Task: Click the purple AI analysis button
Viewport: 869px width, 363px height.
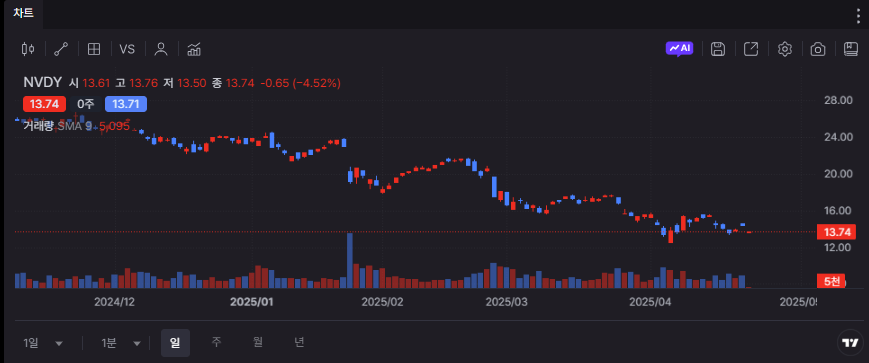Action: tap(679, 49)
